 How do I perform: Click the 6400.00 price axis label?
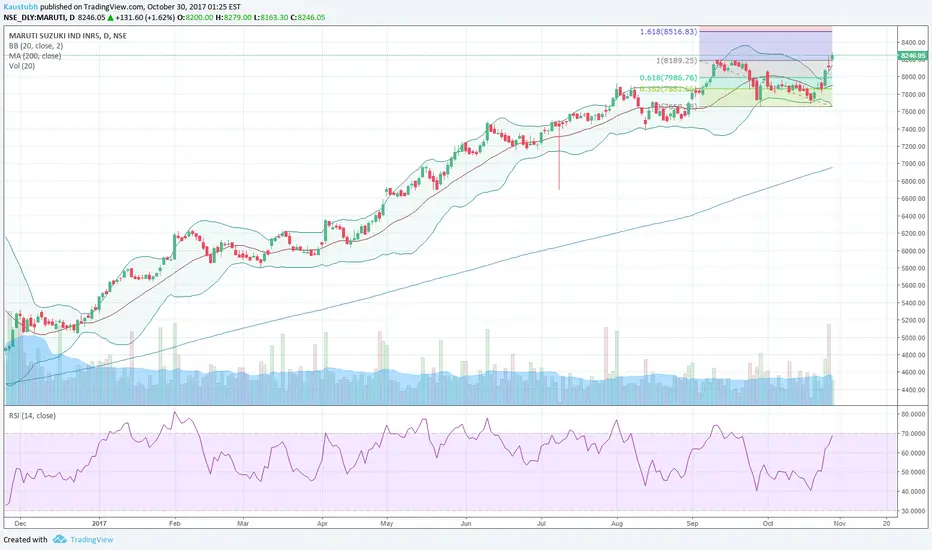913,216
